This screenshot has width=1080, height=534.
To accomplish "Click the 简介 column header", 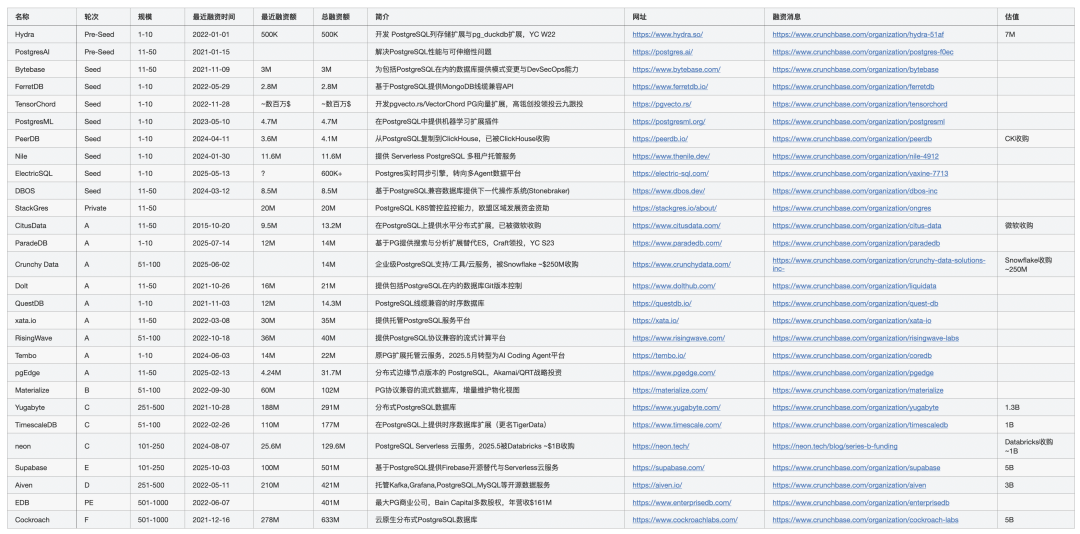I will click(x=496, y=17).
